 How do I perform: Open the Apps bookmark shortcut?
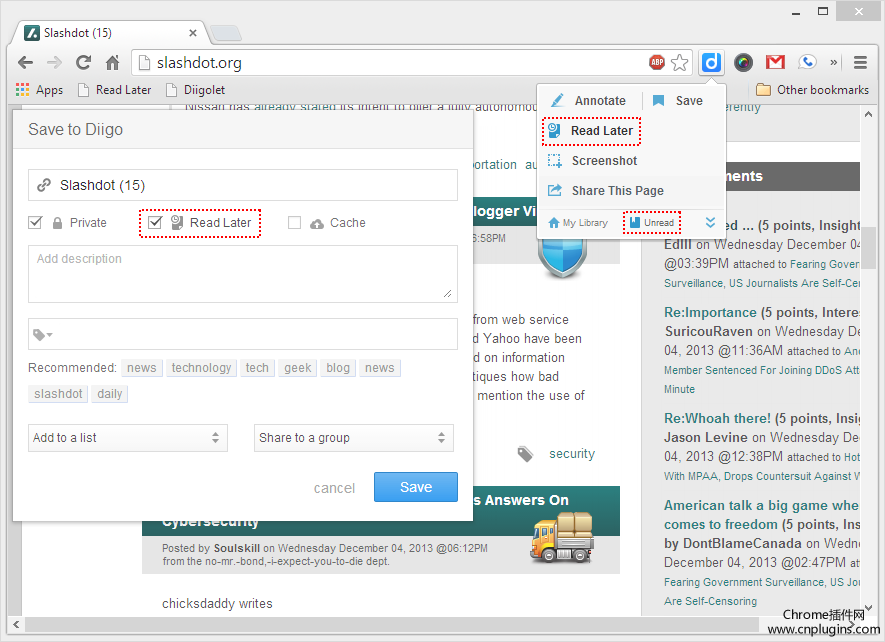(x=39, y=90)
